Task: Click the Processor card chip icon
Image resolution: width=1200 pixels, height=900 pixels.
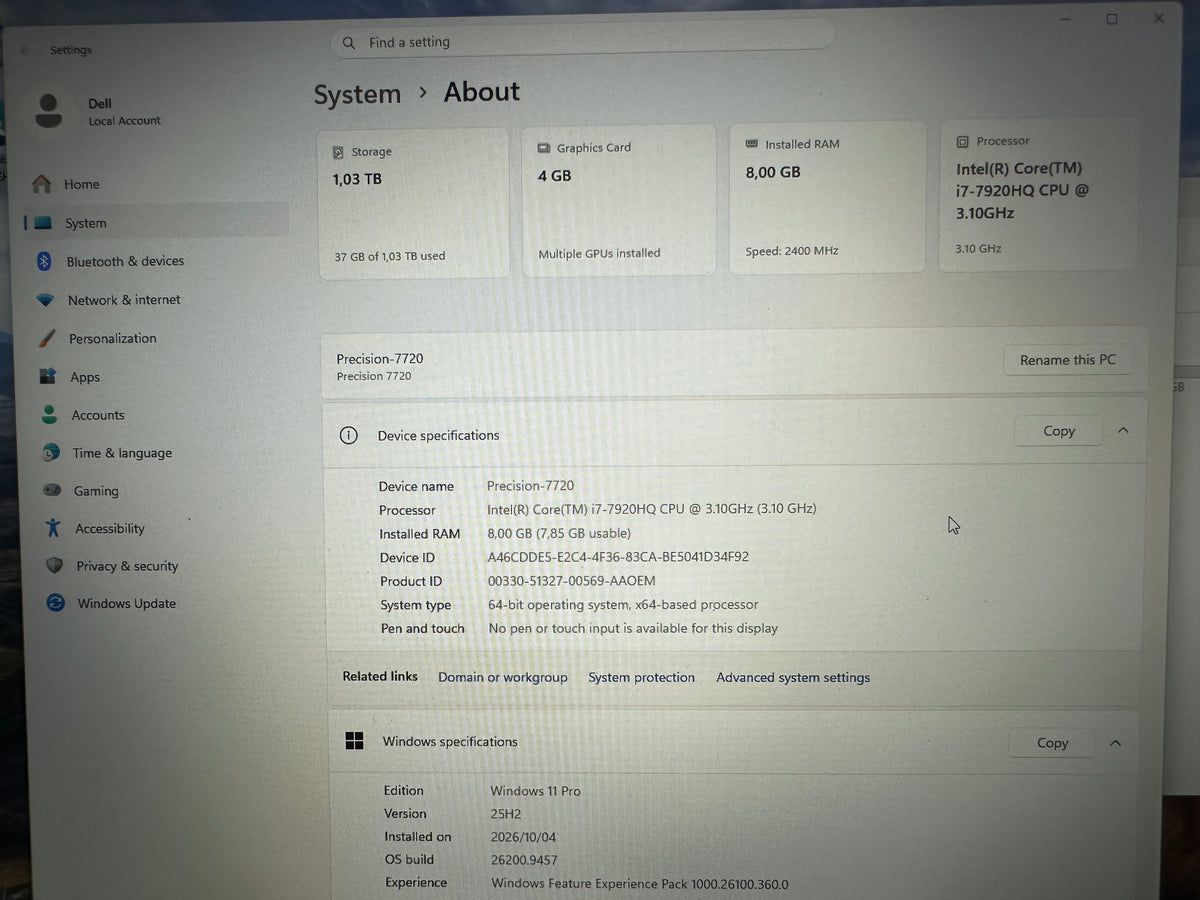Action: click(x=962, y=142)
